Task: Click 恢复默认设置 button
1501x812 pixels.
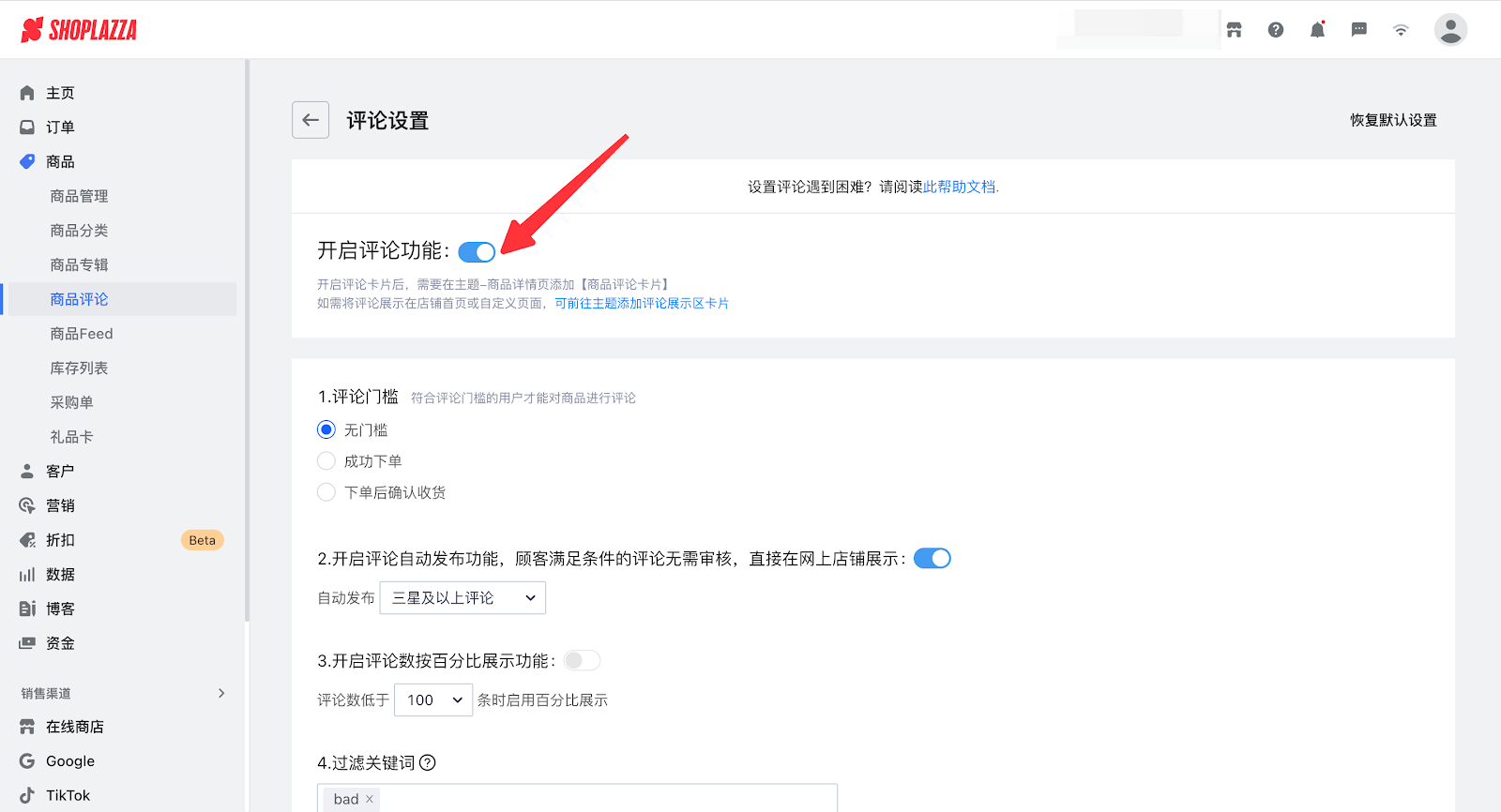Action: pyautogui.click(x=1393, y=120)
